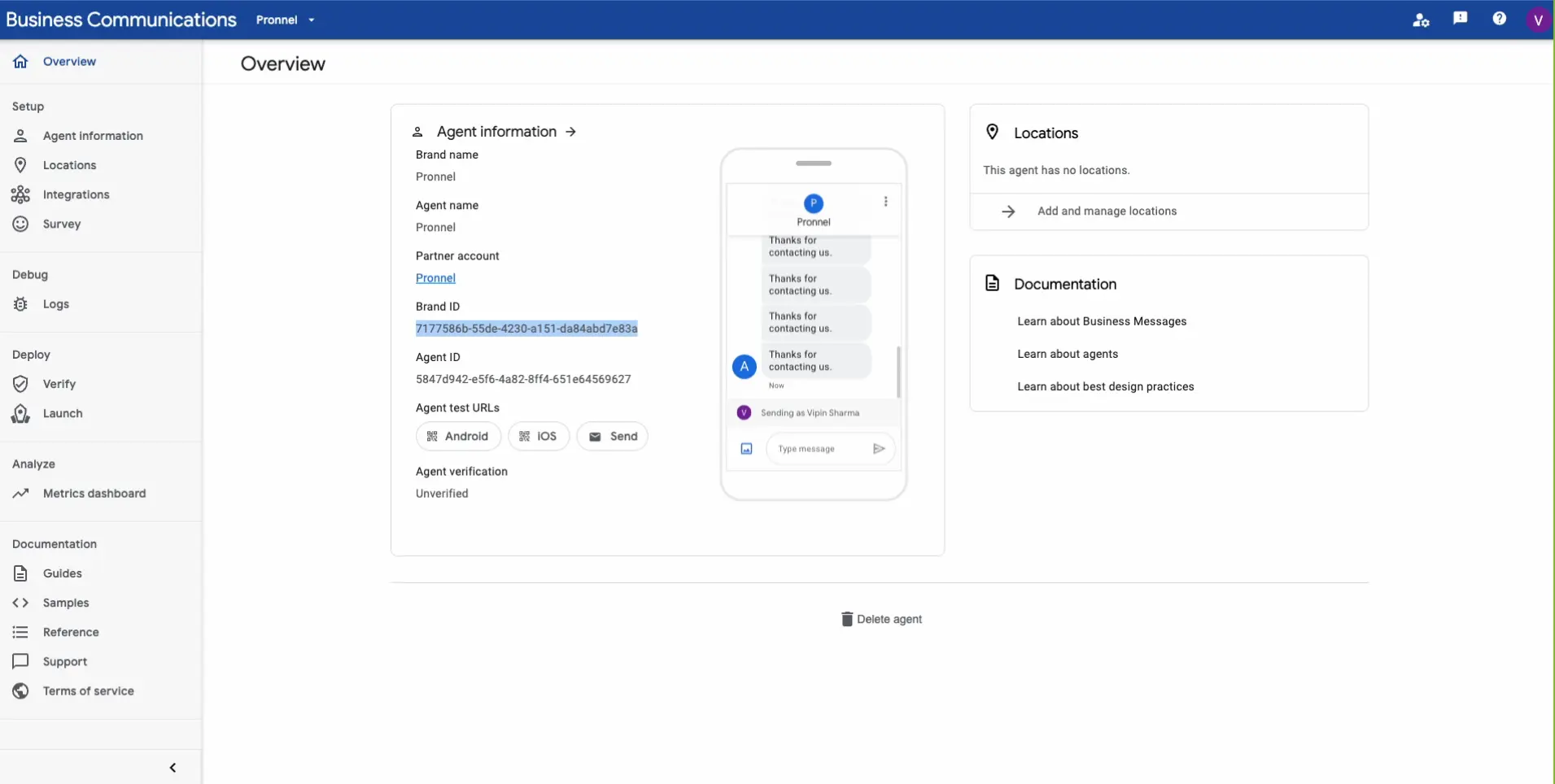Click Sending as Vipin Sharma row
Viewport: 1555px width, 784px height.
click(x=813, y=413)
